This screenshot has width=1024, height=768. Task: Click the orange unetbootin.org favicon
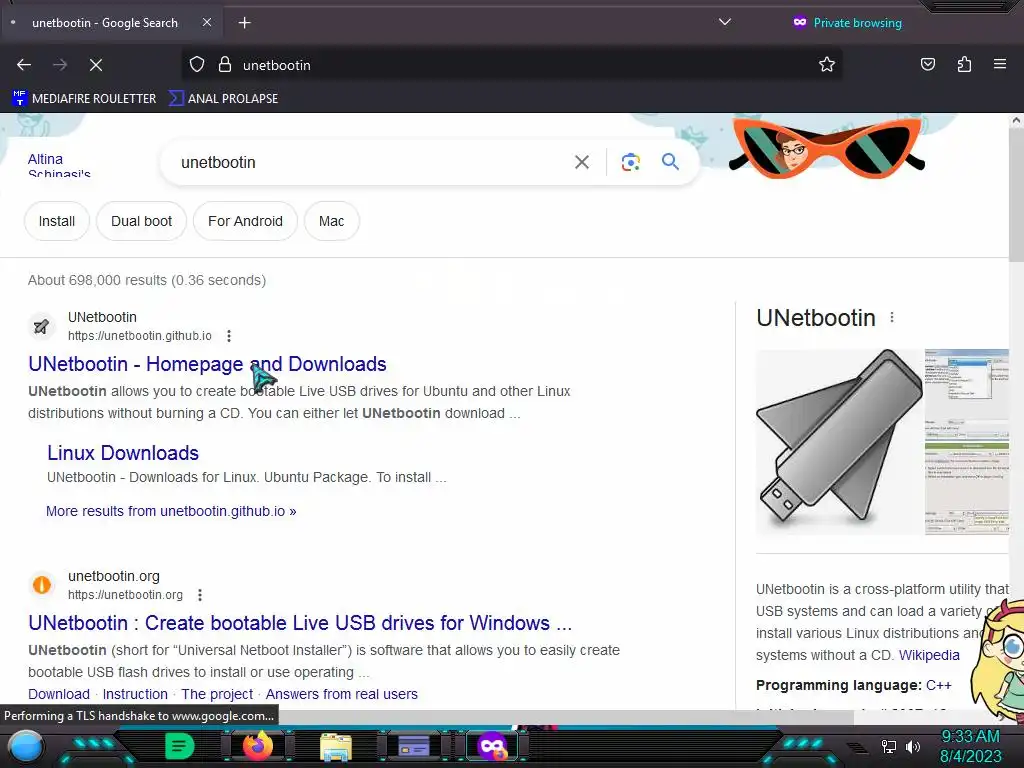point(41,584)
